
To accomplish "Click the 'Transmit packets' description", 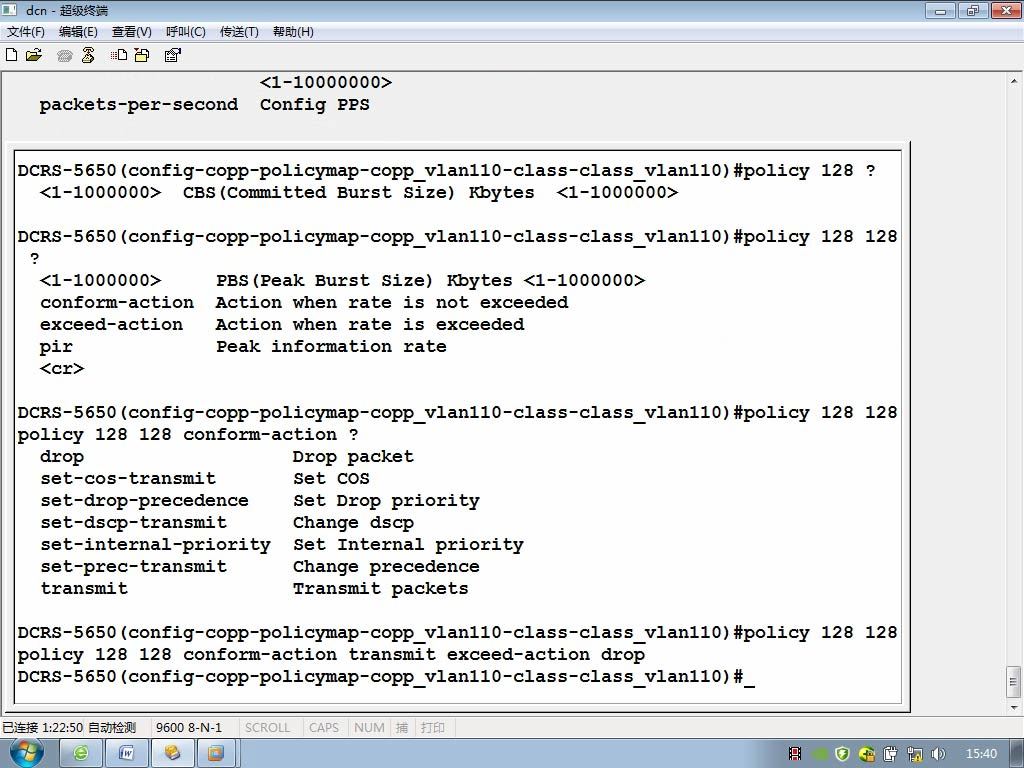I will (381, 589).
